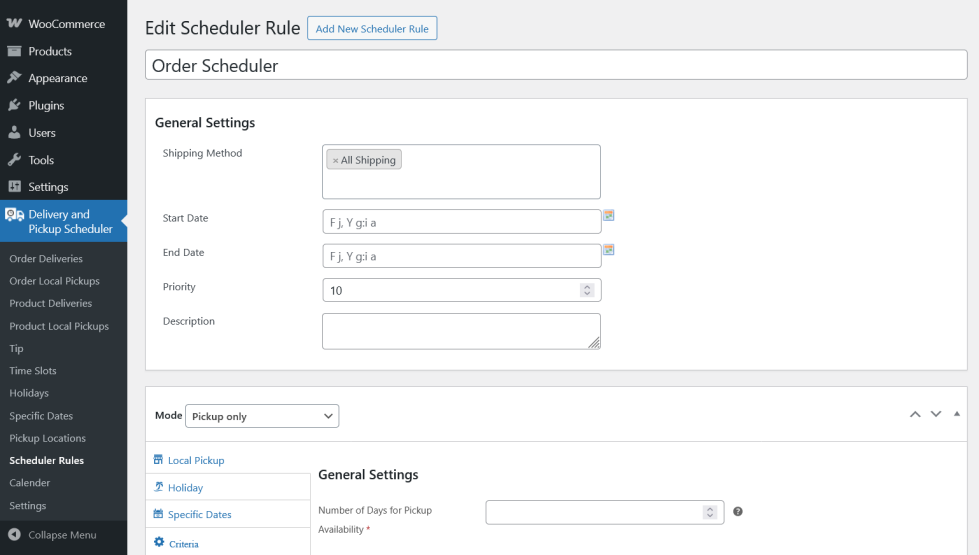
Task: Click the Description text area
Action: coord(461,331)
